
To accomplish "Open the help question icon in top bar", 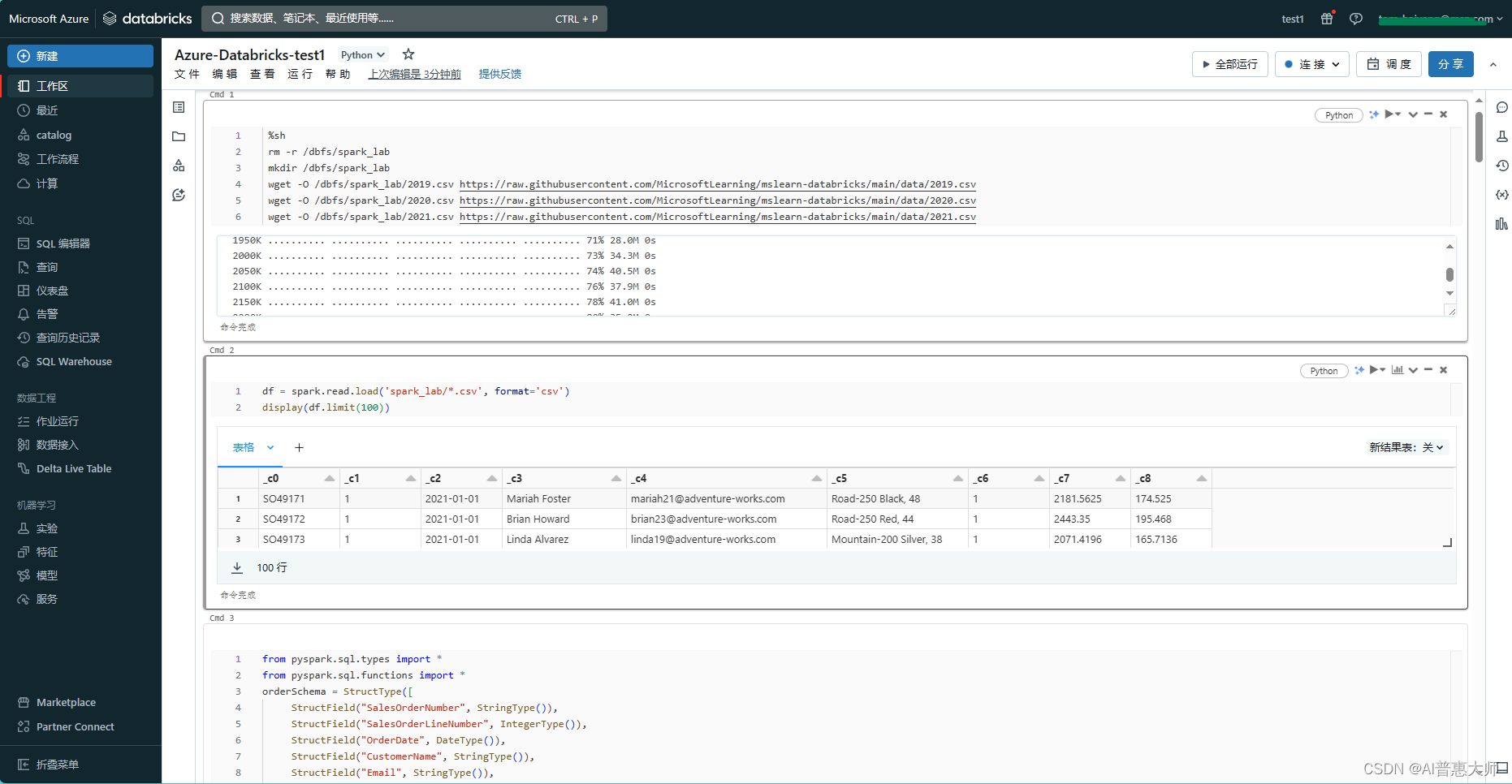I will click(1356, 19).
